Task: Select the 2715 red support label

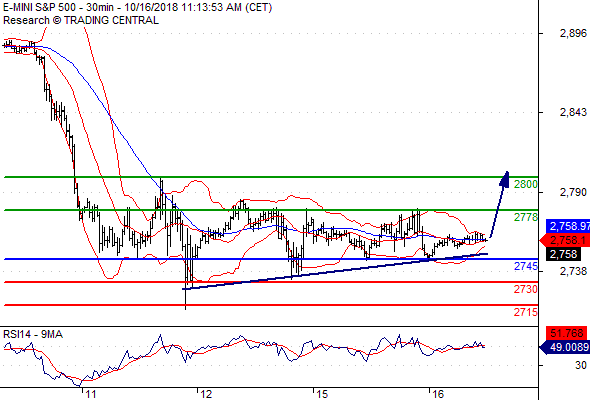Action: click(x=526, y=312)
